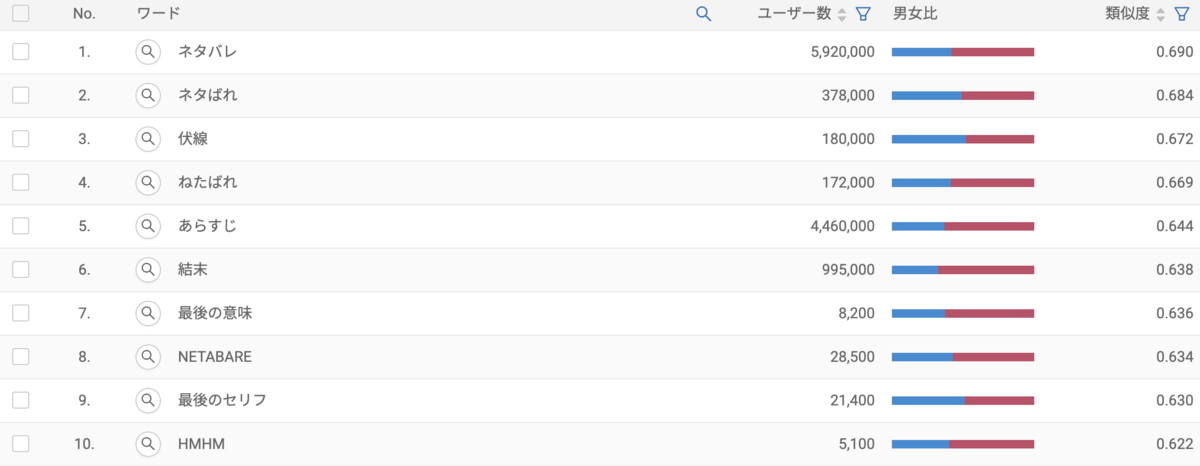This screenshot has height=466, width=1200.
Task: Click the magnifier icon beside ネタバレ
Action: (x=148, y=52)
